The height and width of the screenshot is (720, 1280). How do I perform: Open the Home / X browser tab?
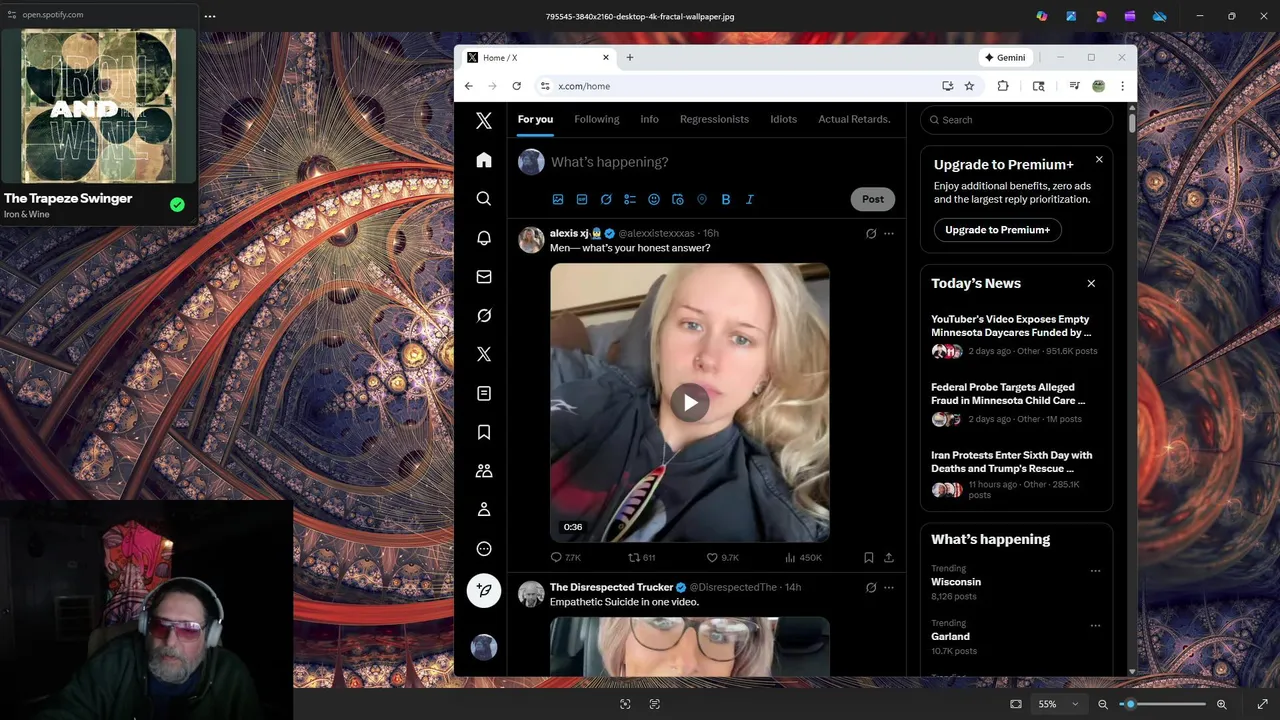point(538,58)
